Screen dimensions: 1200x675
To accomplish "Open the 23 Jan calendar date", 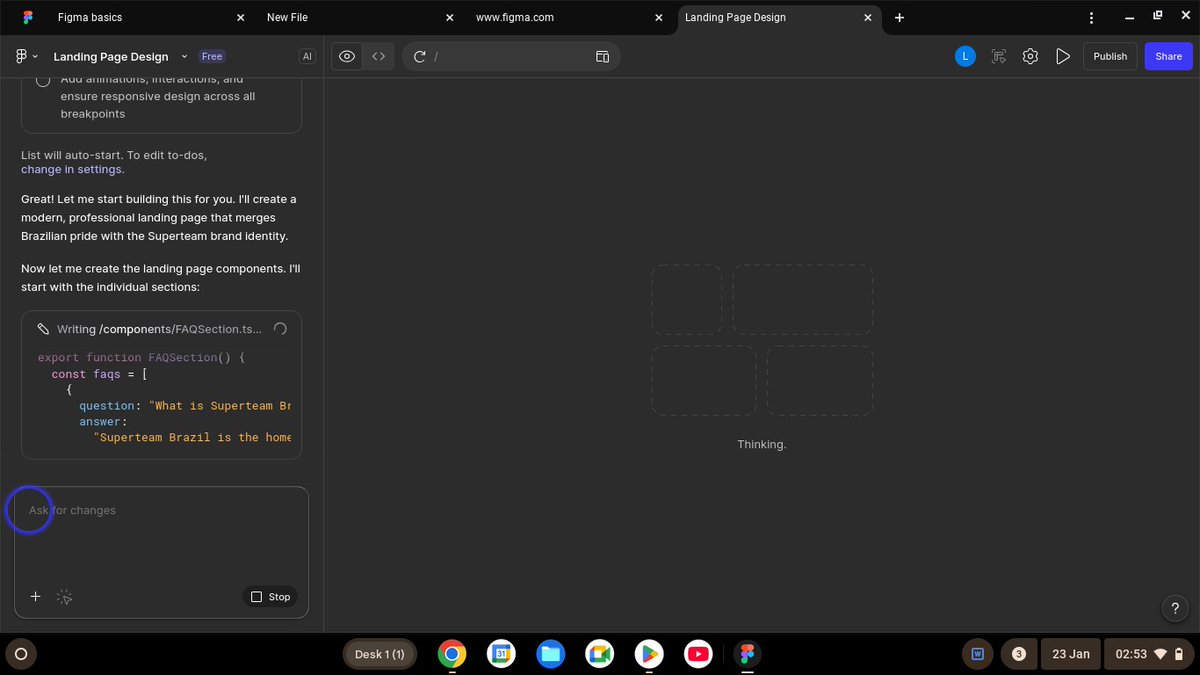I will [x=1071, y=654].
